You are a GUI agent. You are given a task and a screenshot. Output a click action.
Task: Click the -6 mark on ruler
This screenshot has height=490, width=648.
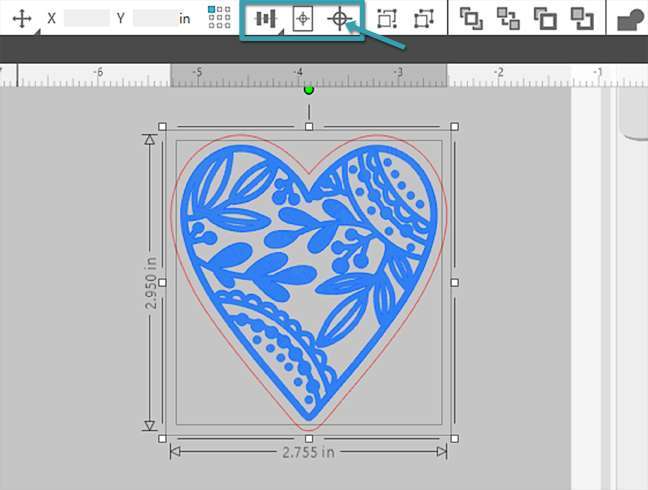coord(98,72)
